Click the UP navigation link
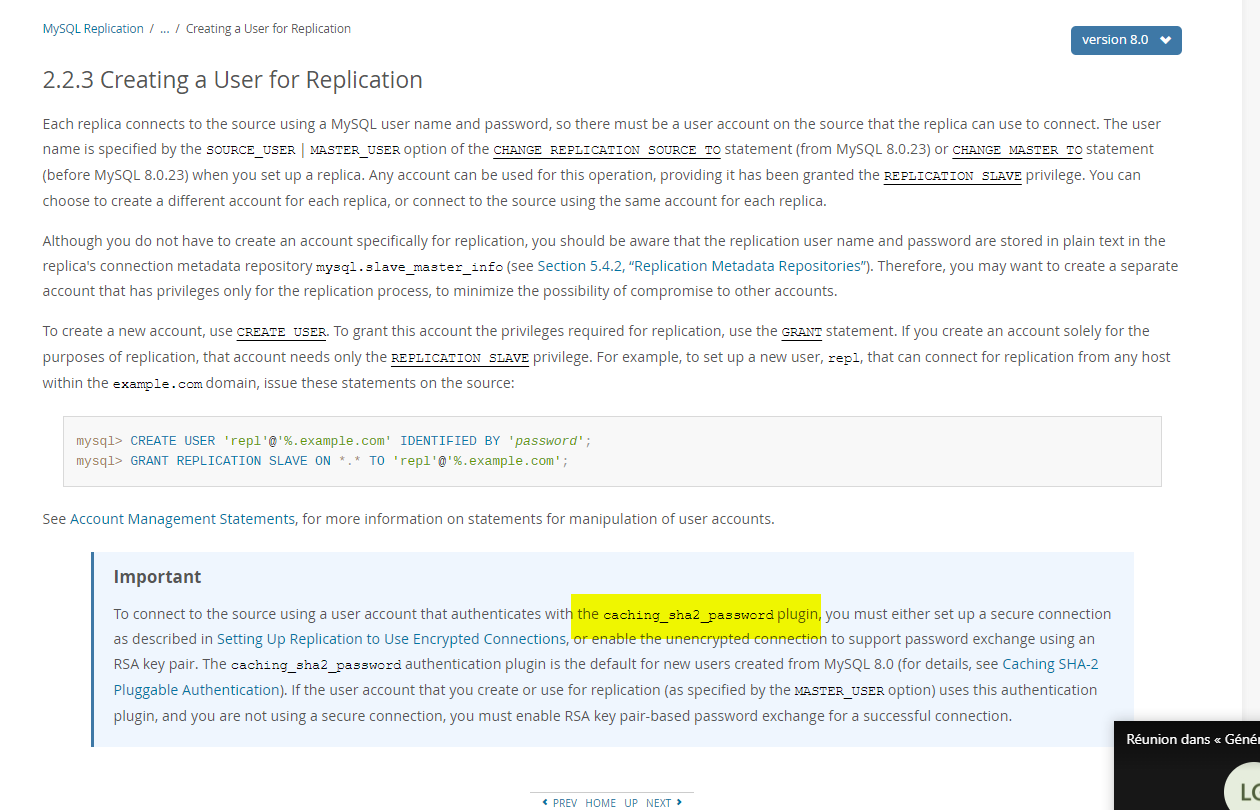This screenshot has width=1260, height=810. coord(631,803)
